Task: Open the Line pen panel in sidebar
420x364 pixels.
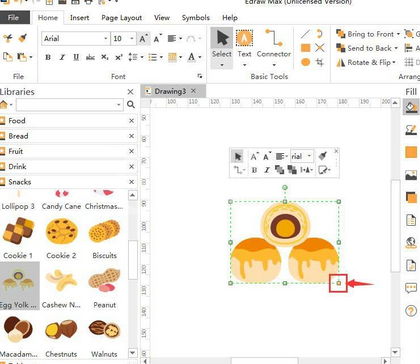Action: (411, 130)
